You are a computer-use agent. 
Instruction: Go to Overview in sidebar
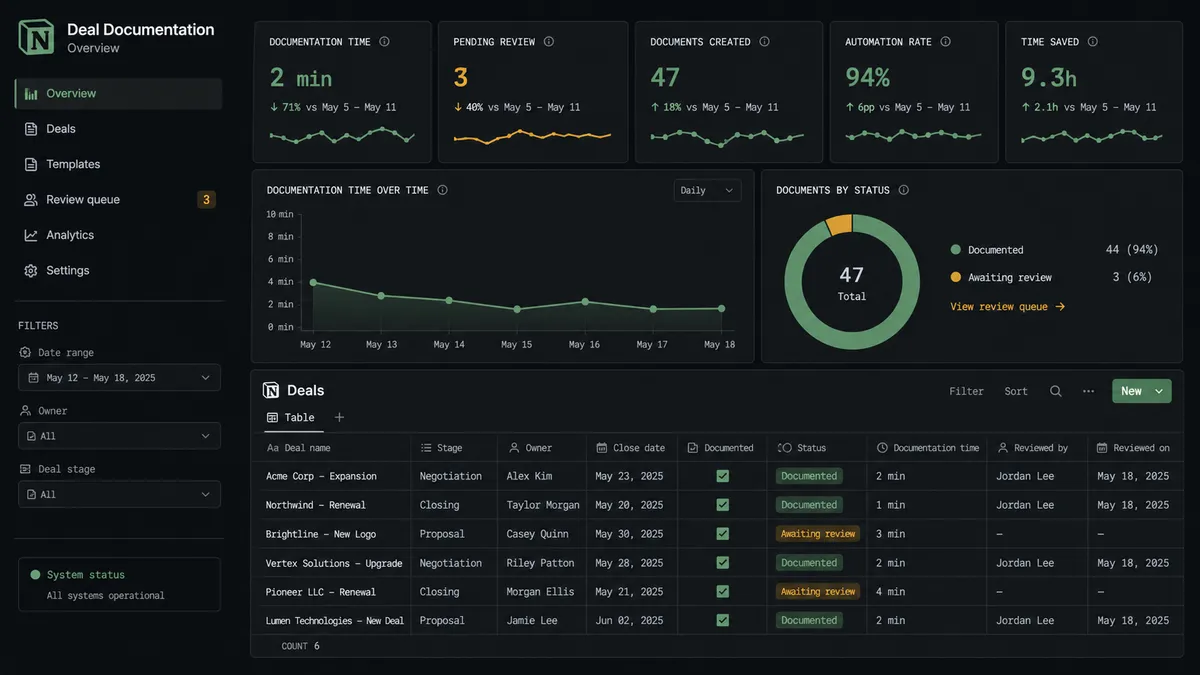pos(118,94)
